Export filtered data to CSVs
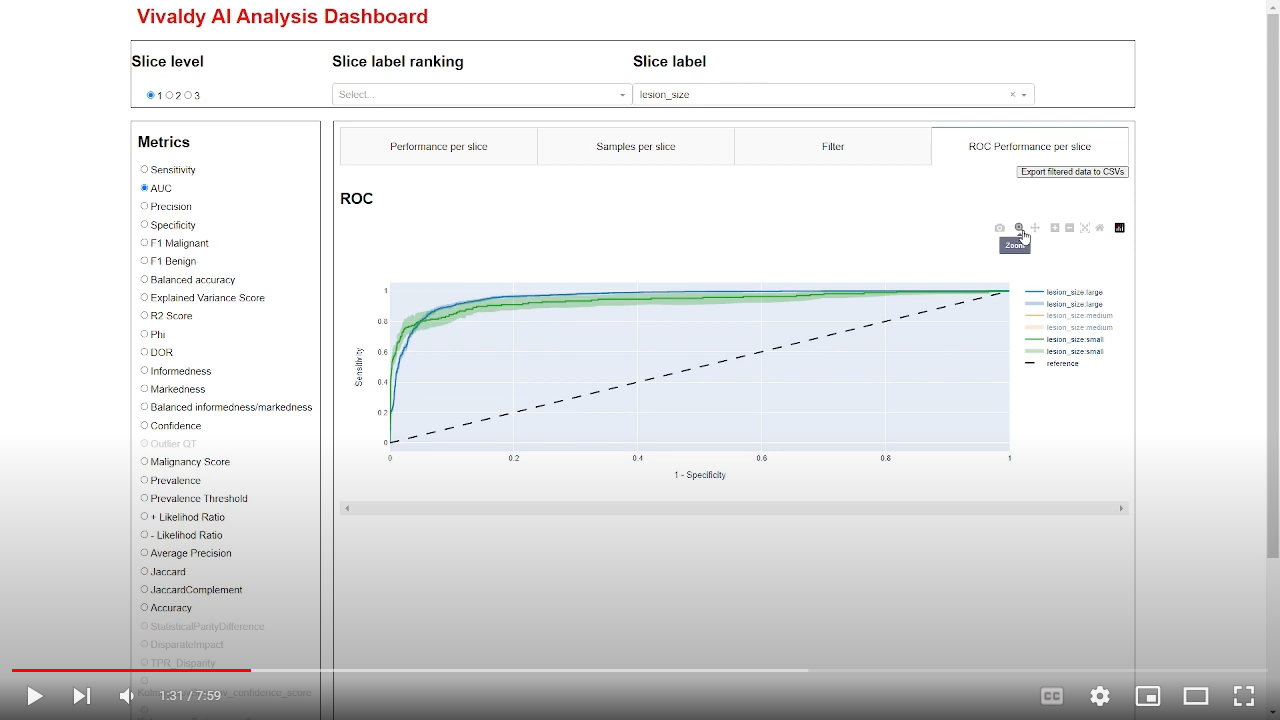 pyautogui.click(x=1073, y=172)
